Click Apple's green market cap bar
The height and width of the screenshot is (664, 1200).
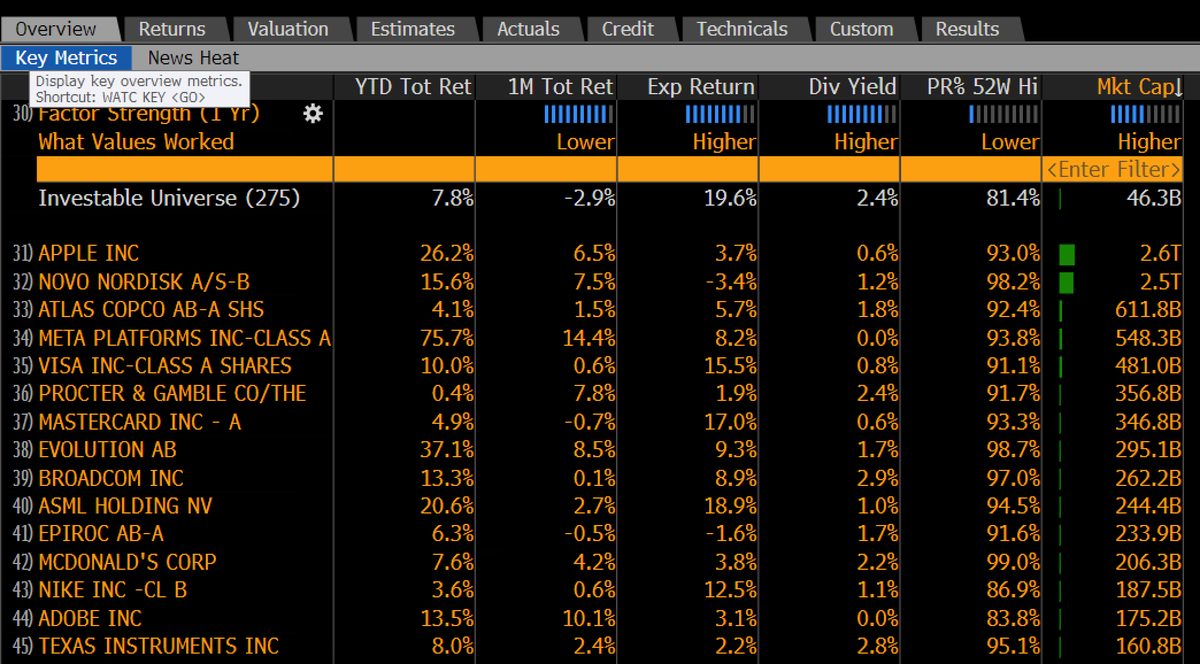[1067, 254]
